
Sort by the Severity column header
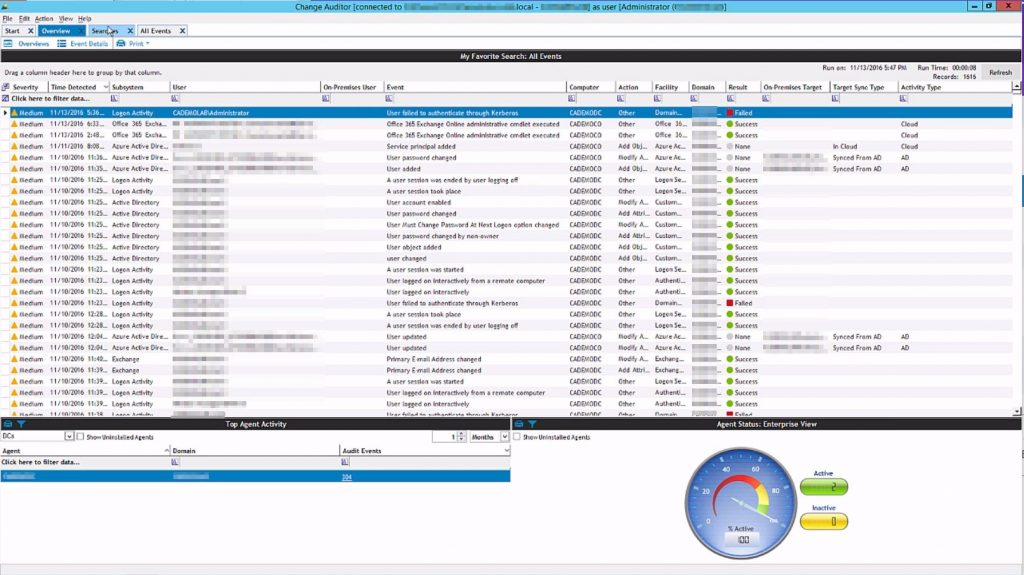coord(25,87)
